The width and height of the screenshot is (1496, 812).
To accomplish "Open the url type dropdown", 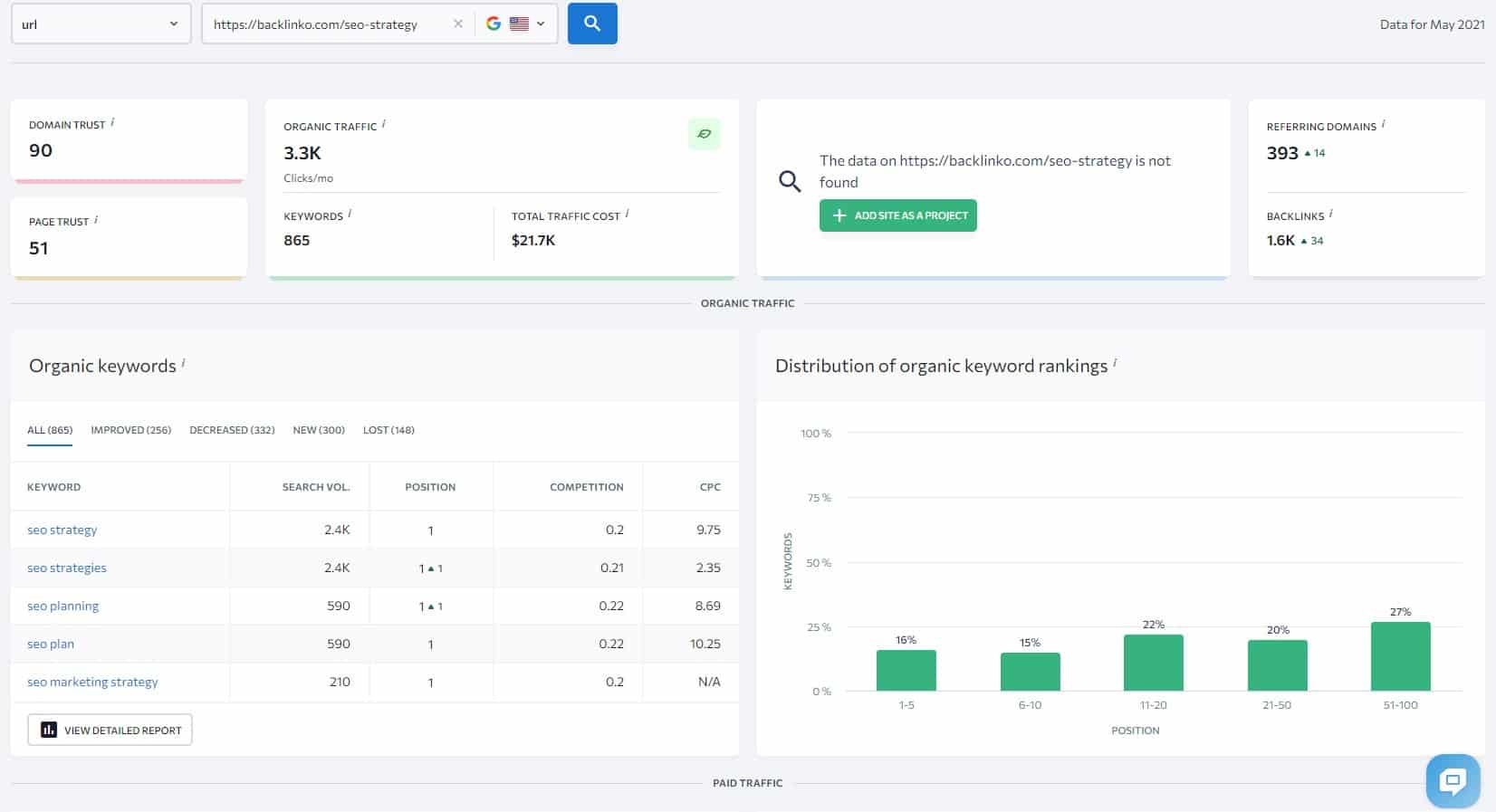I will click(x=101, y=24).
